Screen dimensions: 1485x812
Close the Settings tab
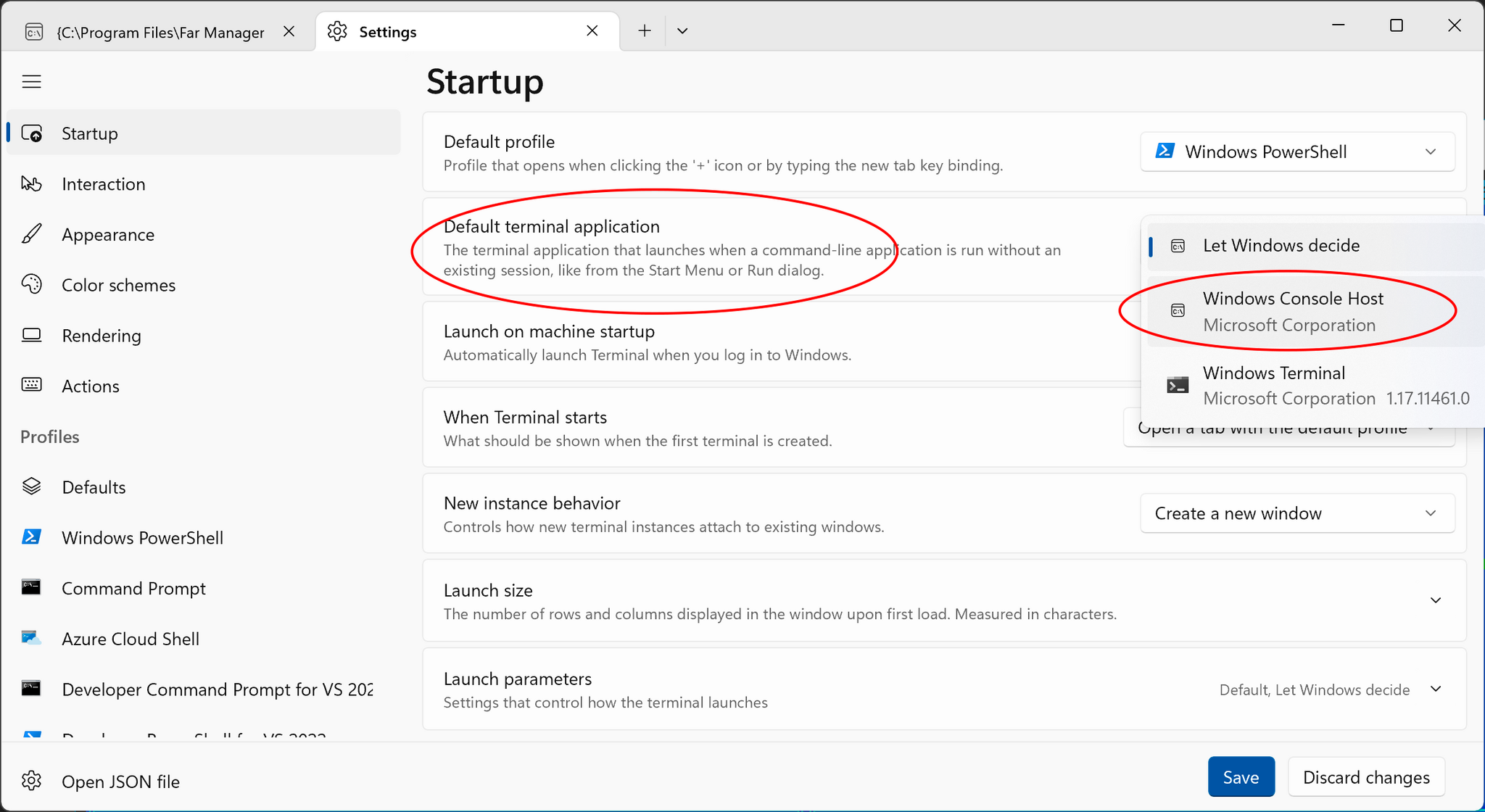click(x=592, y=30)
